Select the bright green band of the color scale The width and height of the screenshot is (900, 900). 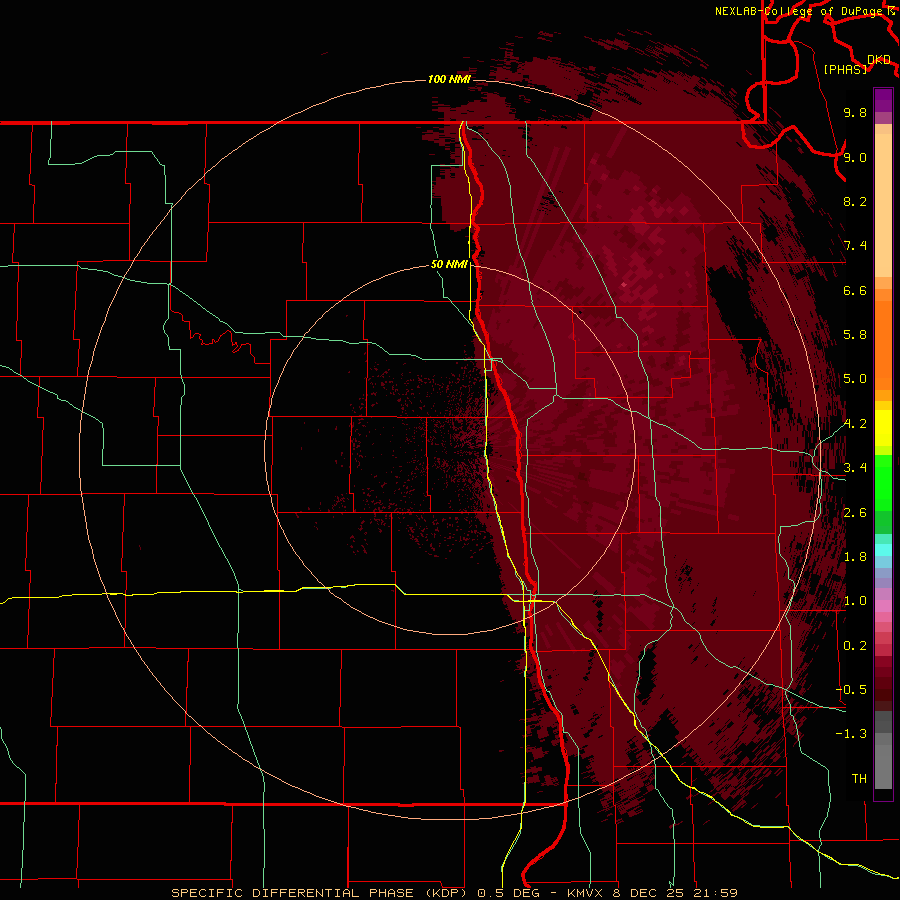883,483
